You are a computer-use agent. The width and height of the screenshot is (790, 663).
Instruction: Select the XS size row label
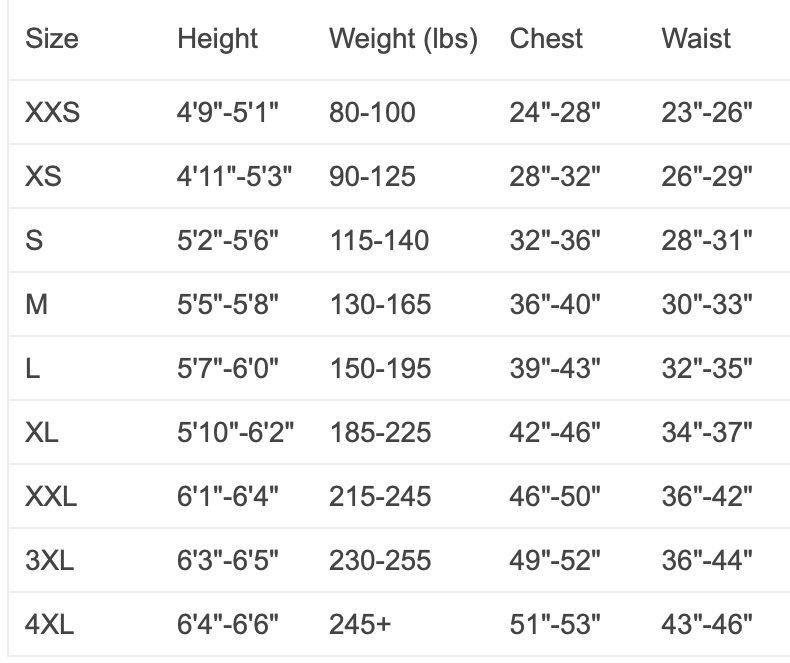point(43,176)
